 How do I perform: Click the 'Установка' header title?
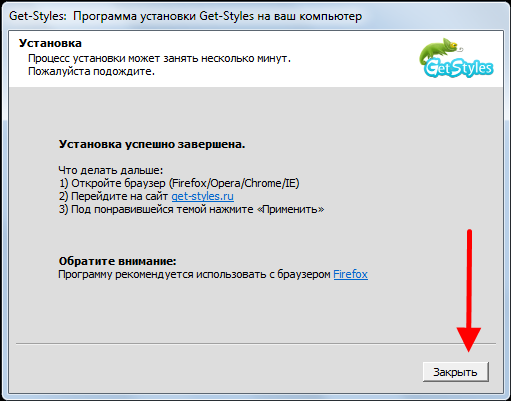[50, 43]
